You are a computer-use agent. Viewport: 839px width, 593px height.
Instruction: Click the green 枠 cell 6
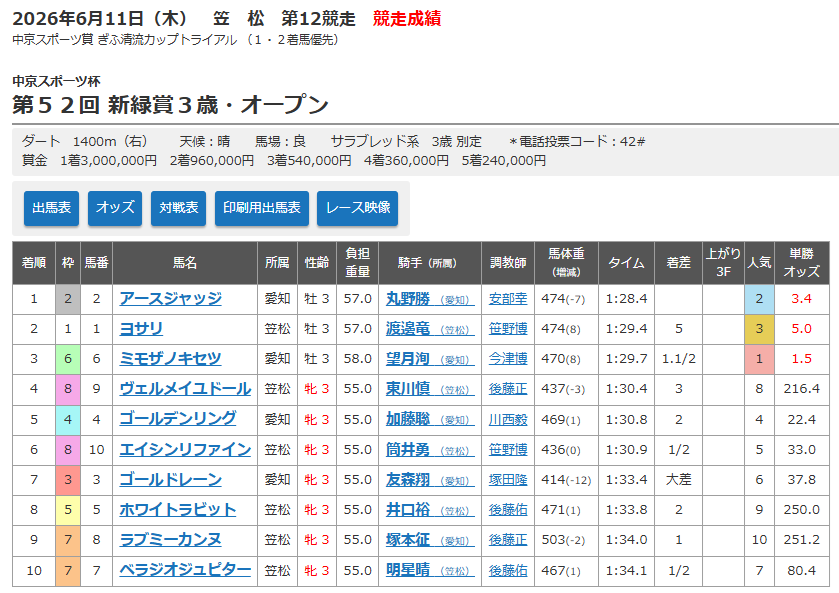click(68, 359)
